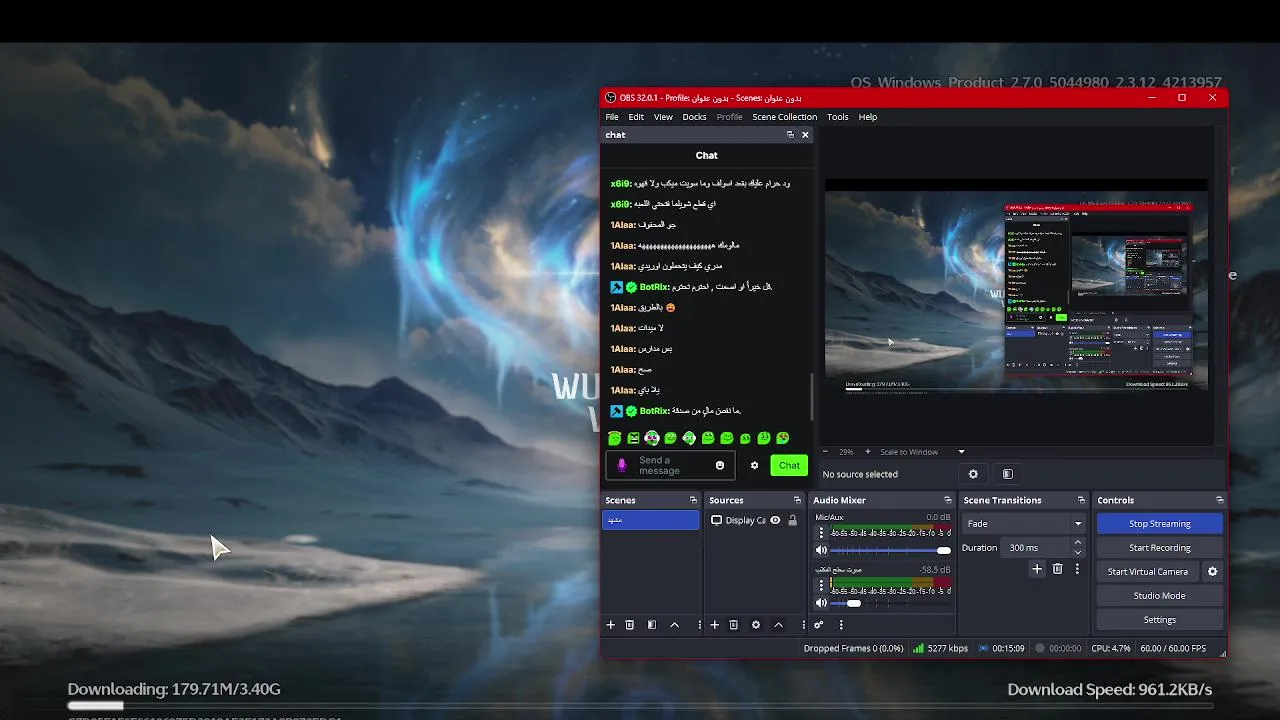This screenshot has width=1280, height=720.
Task: Increase transition duration with up arrow
Action: pyautogui.click(x=1077, y=543)
